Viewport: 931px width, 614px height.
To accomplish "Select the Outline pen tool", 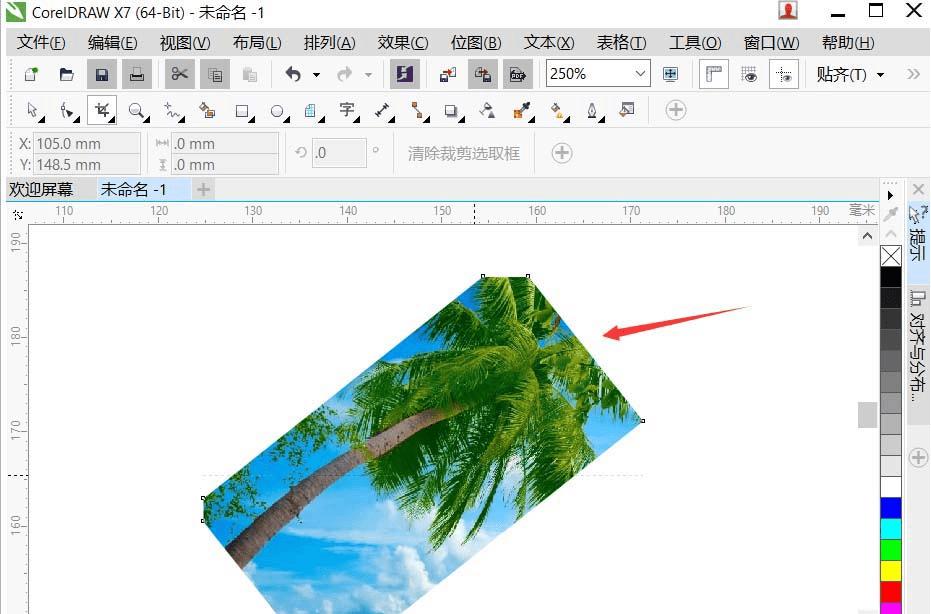I will (x=592, y=110).
